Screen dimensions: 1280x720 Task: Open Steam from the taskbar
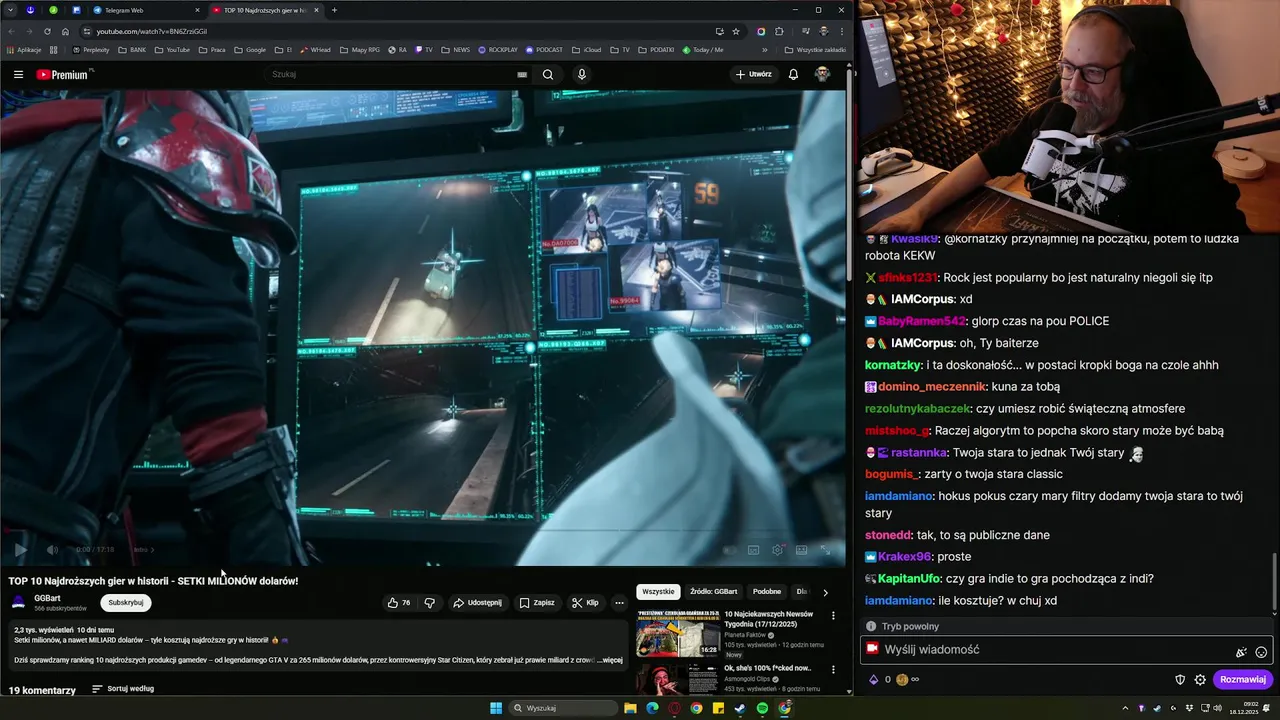click(740, 708)
